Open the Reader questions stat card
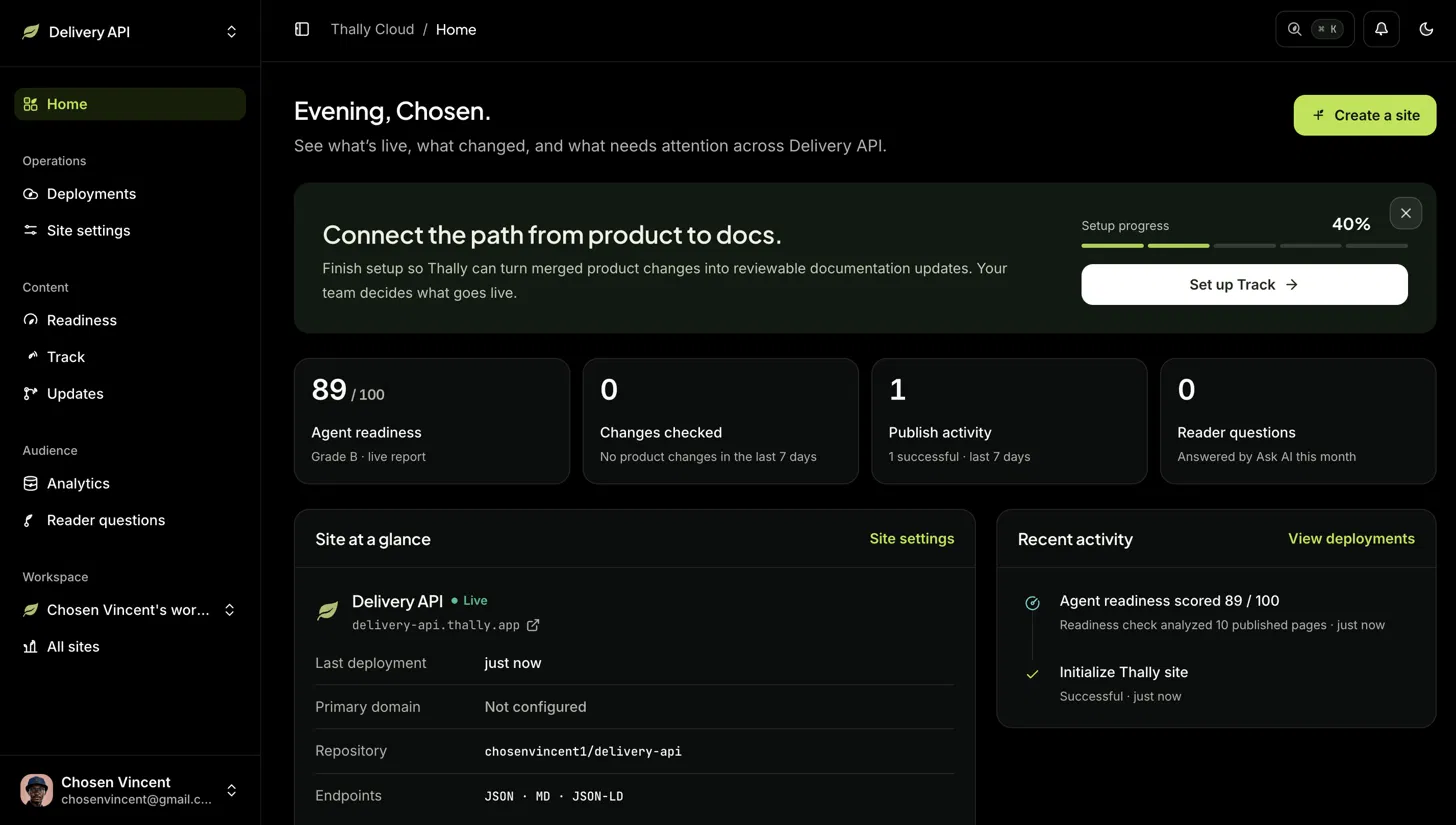The width and height of the screenshot is (1456, 825). (1298, 421)
